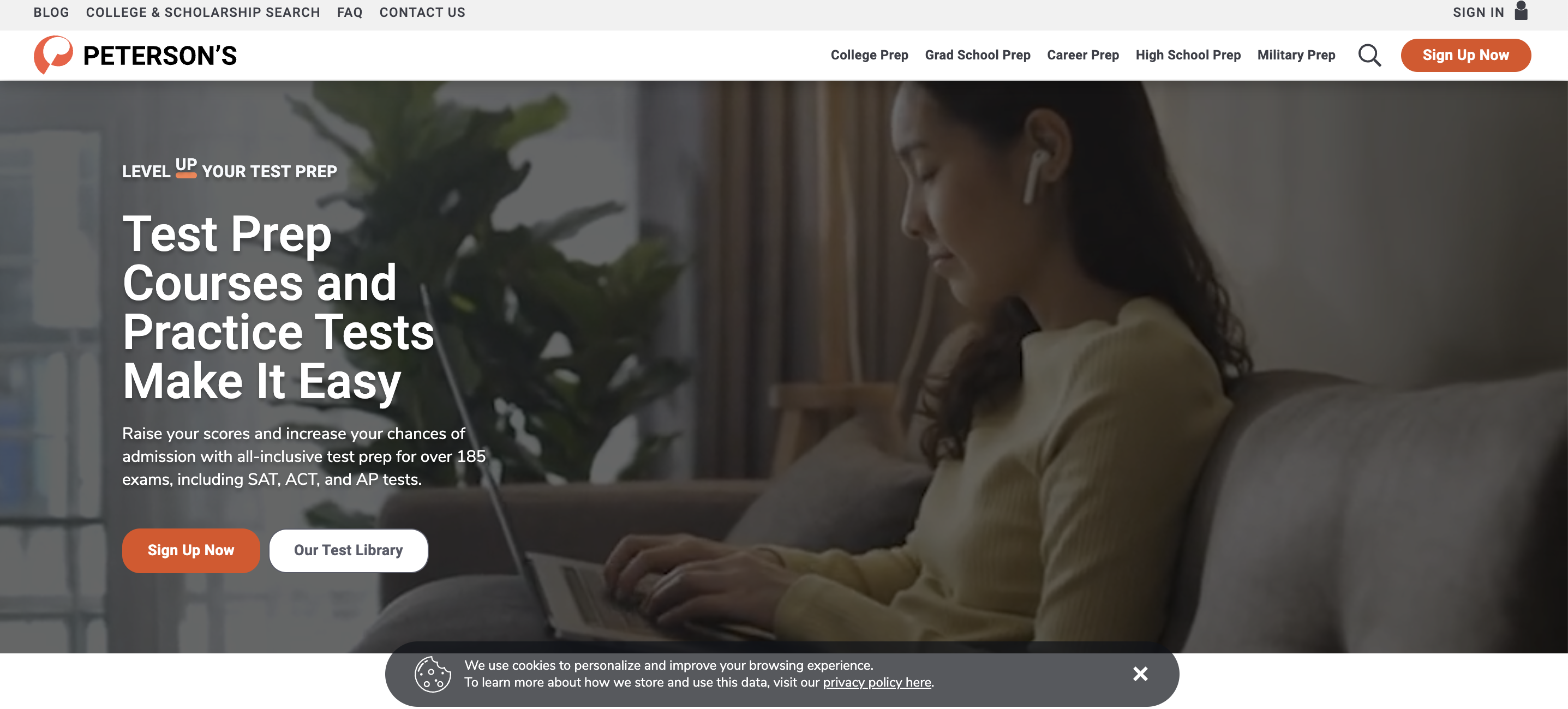The height and width of the screenshot is (709, 1568).
Task: Open Our Test Library page
Action: [348, 550]
